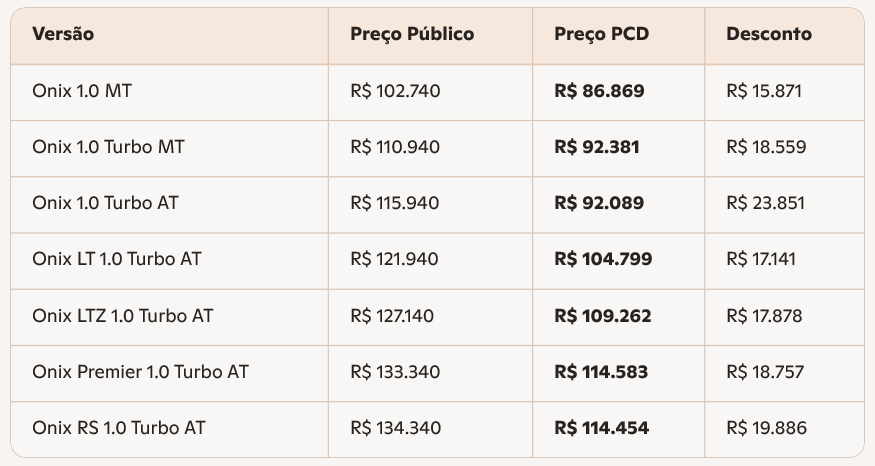
Task: Click the Desconto column header
Action: [x=769, y=34]
